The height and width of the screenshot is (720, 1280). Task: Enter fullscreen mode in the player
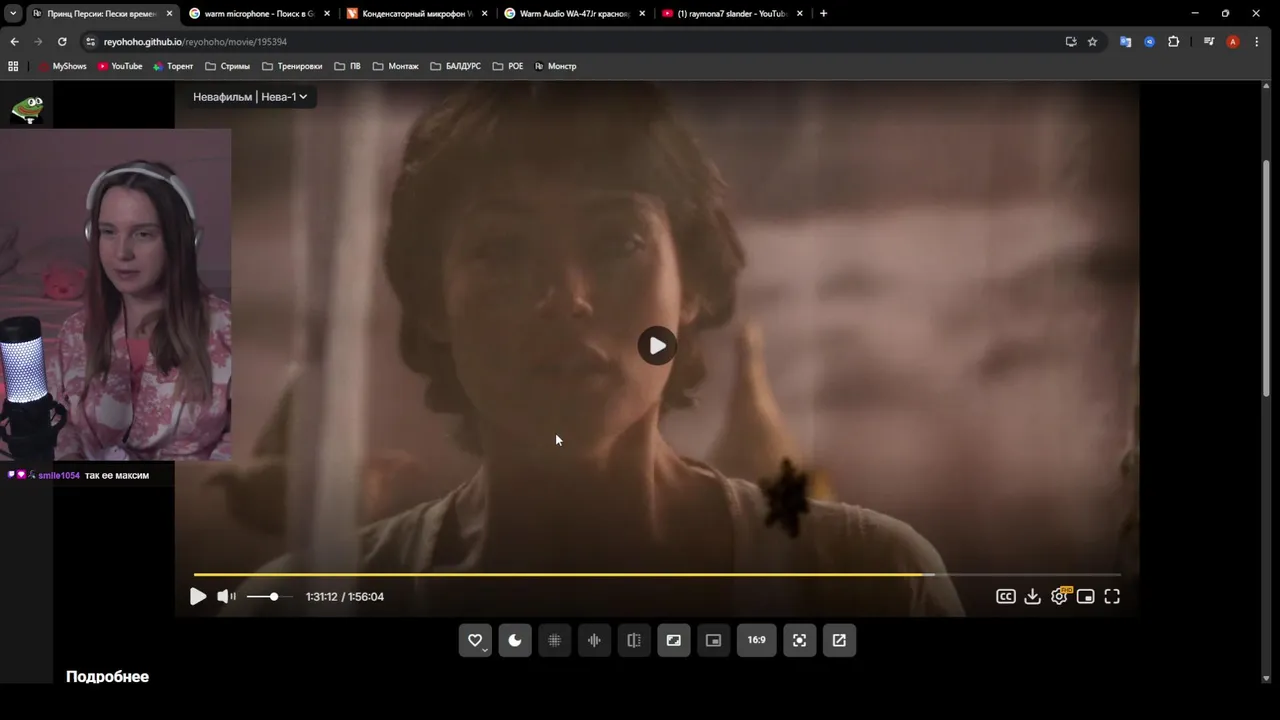1112,597
